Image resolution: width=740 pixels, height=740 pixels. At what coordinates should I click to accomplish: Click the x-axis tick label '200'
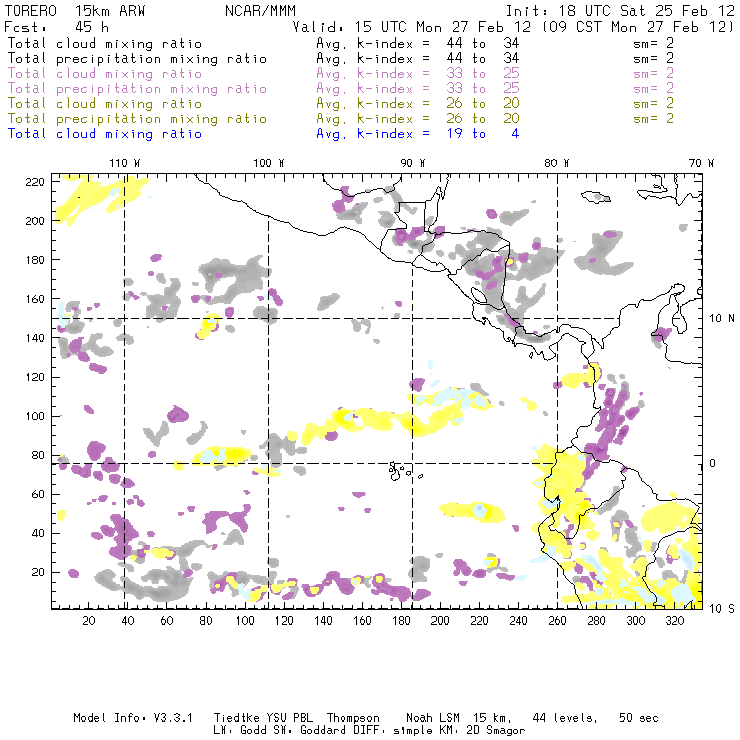(x=440, y=621)
